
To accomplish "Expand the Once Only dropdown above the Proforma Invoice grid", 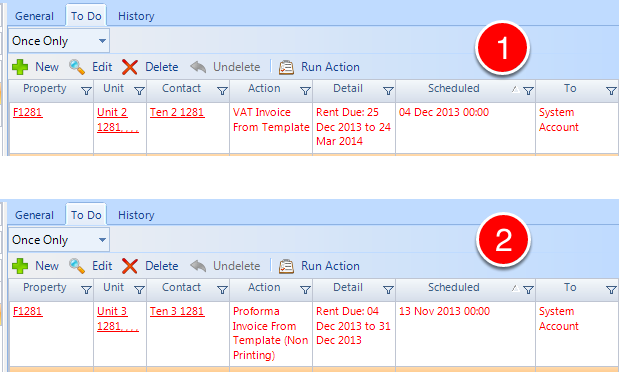I will (x=102, y=240).
